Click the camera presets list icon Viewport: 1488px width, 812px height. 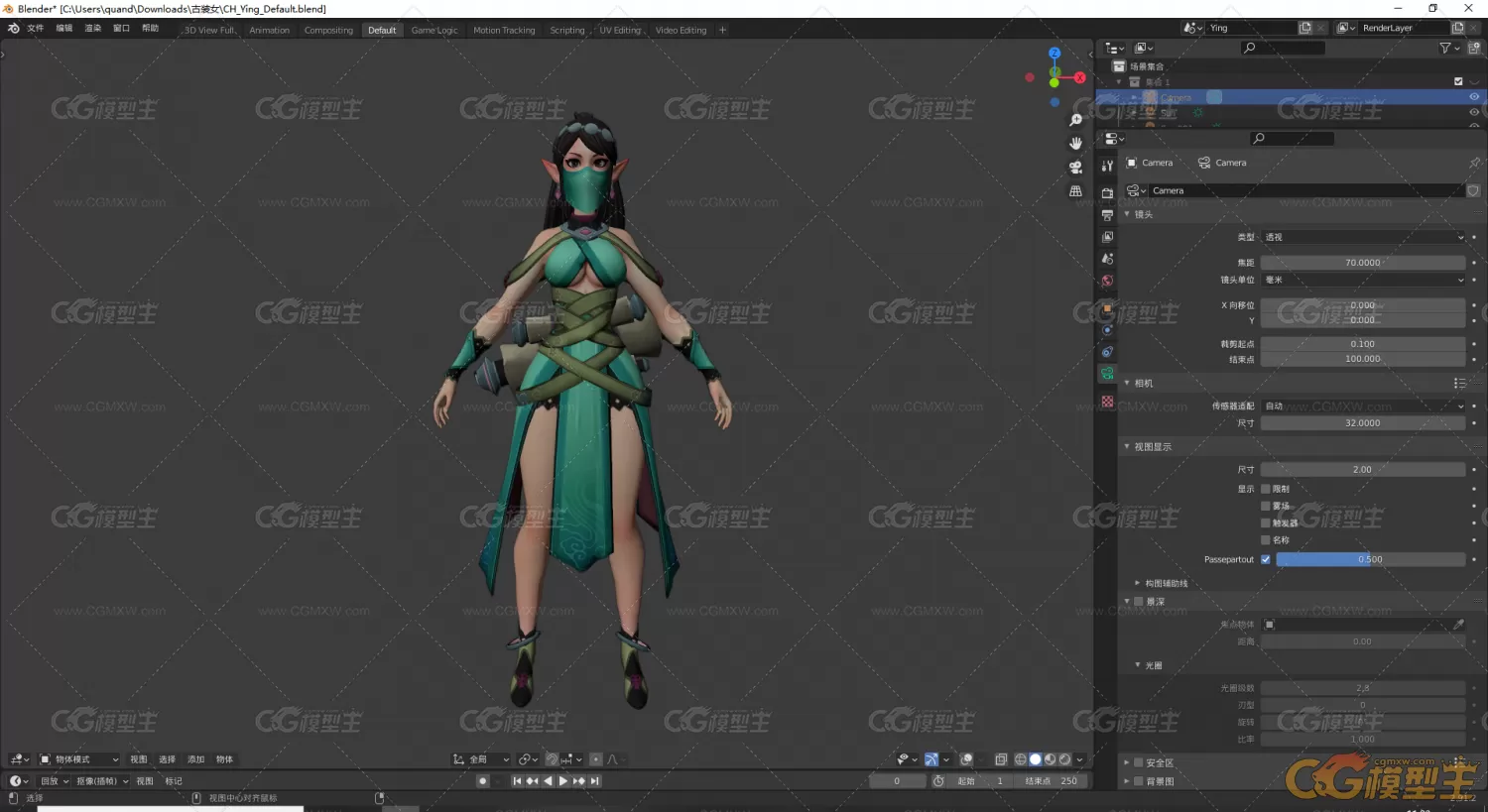[1459, 383]
